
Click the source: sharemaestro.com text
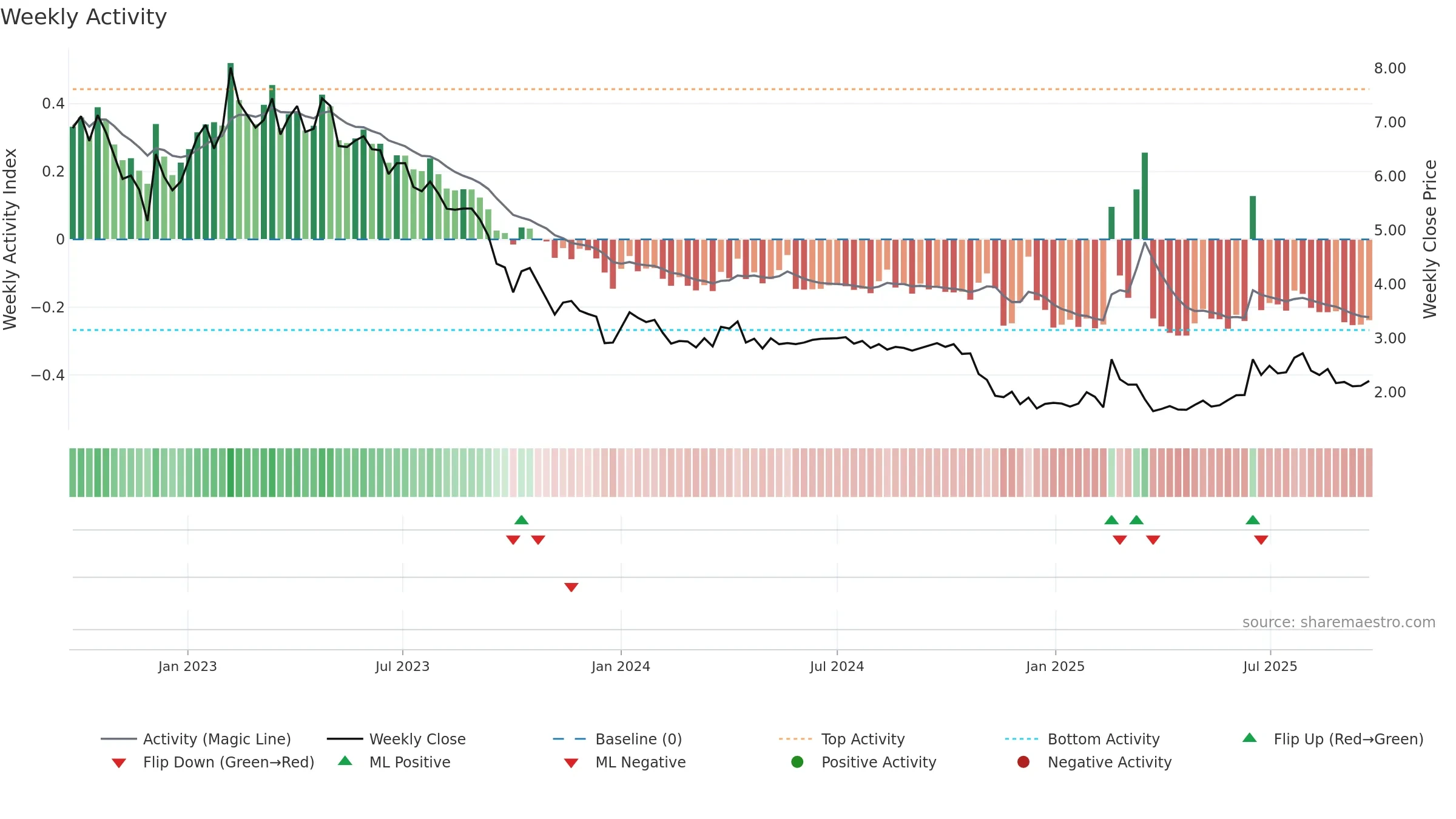(x=1339, y=622)
